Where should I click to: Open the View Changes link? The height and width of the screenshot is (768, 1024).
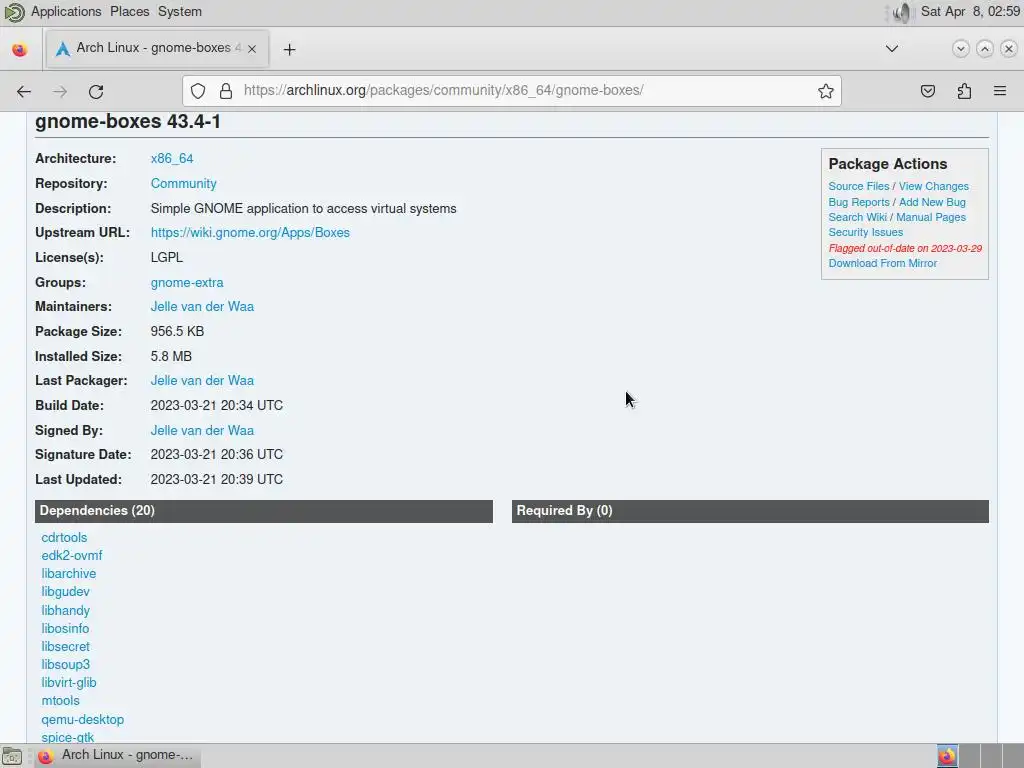[x=934, y=186]
